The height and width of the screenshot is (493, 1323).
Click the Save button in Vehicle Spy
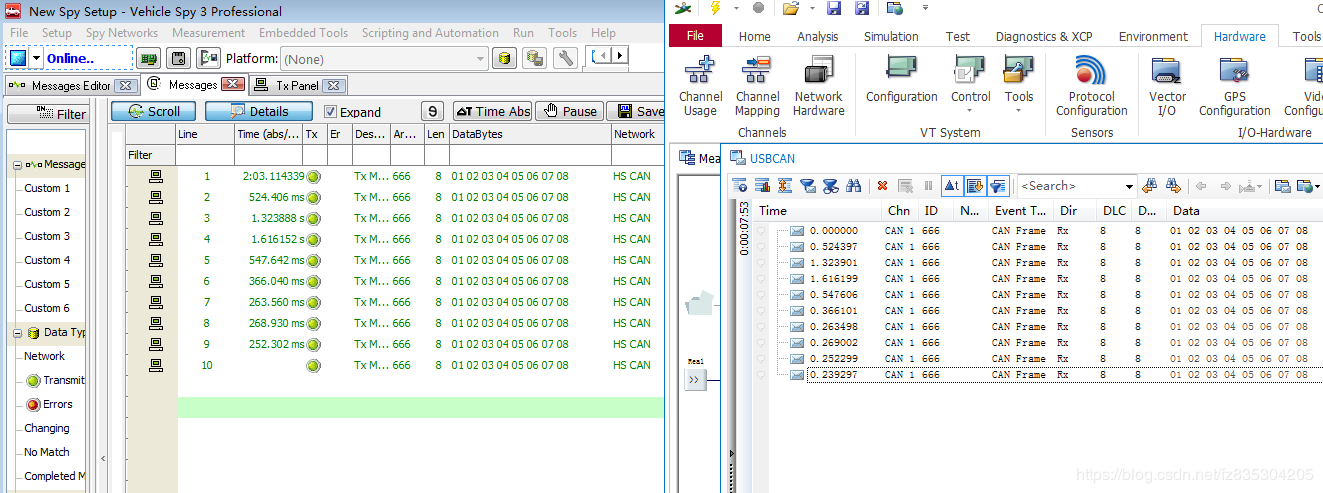tap(636, 111)
